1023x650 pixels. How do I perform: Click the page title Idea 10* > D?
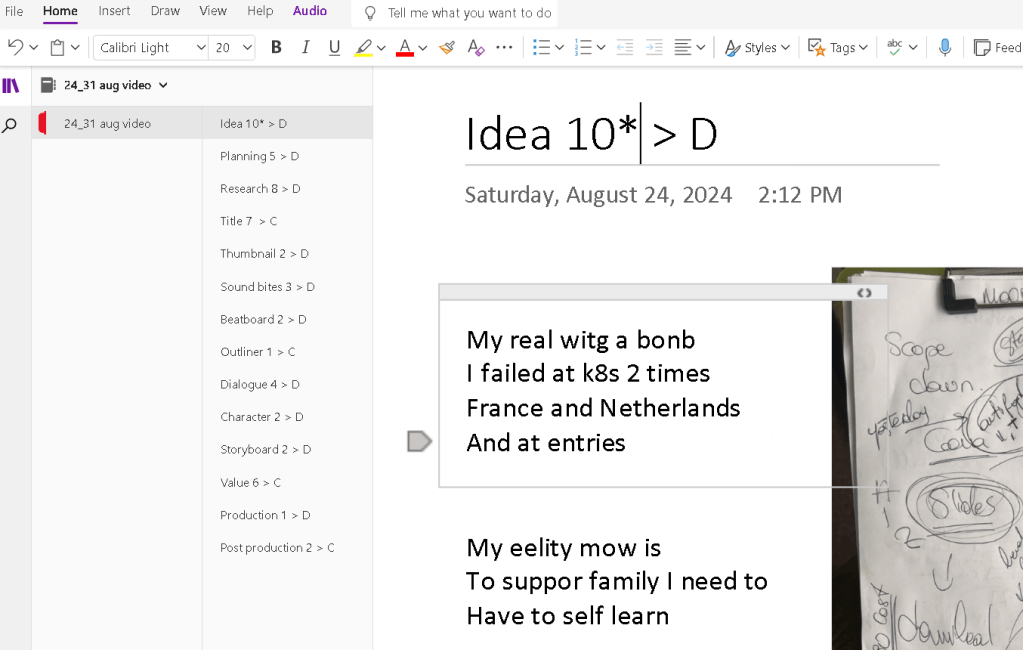tap(591, 134)
